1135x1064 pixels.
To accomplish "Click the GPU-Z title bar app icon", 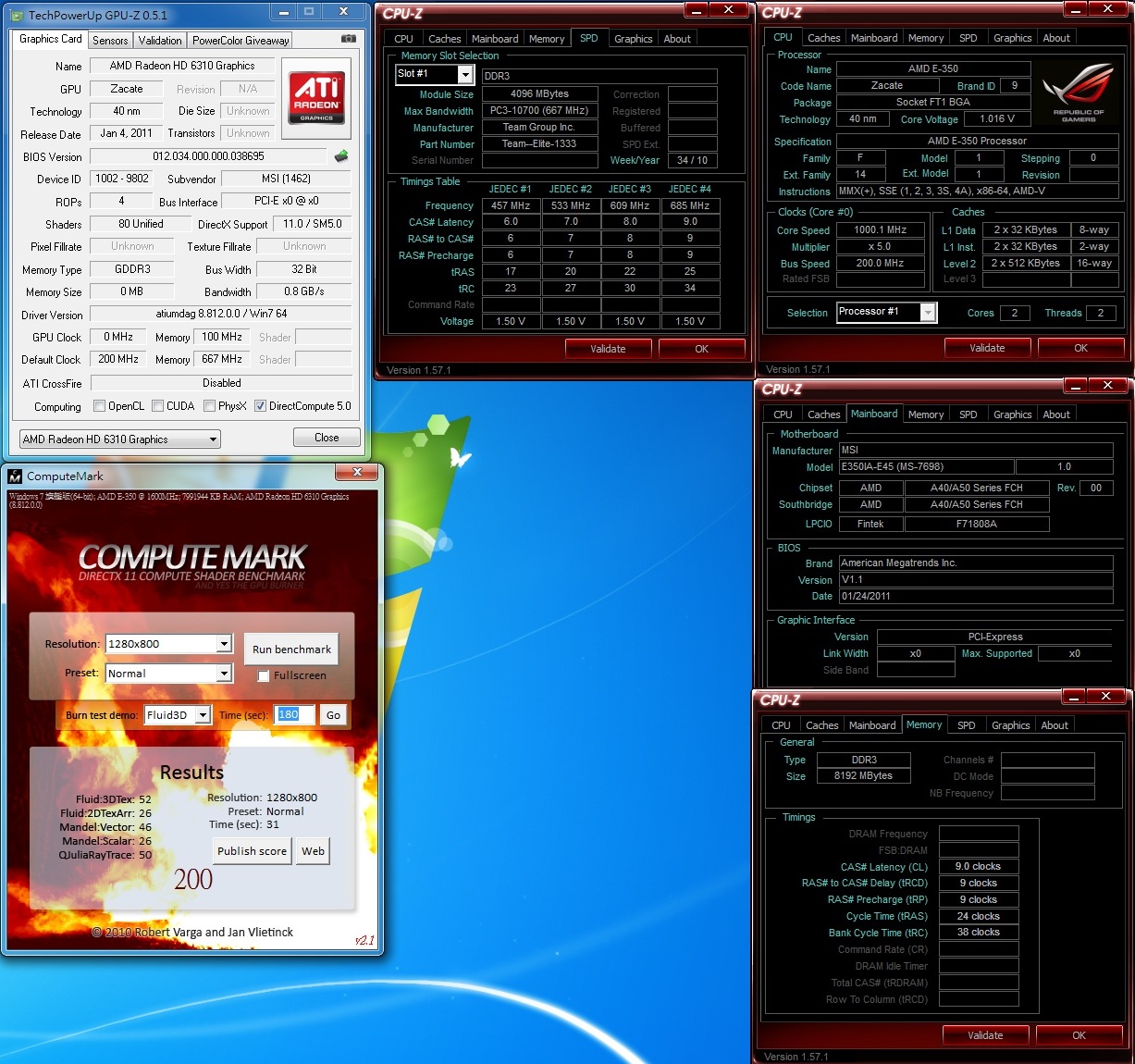I will point(17,15).
